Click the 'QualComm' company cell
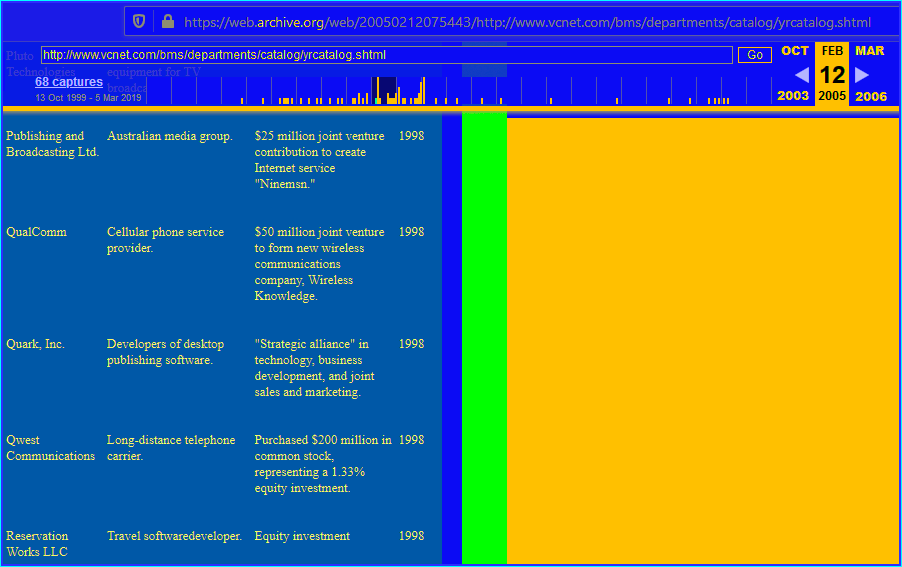 tap(36, 232)
